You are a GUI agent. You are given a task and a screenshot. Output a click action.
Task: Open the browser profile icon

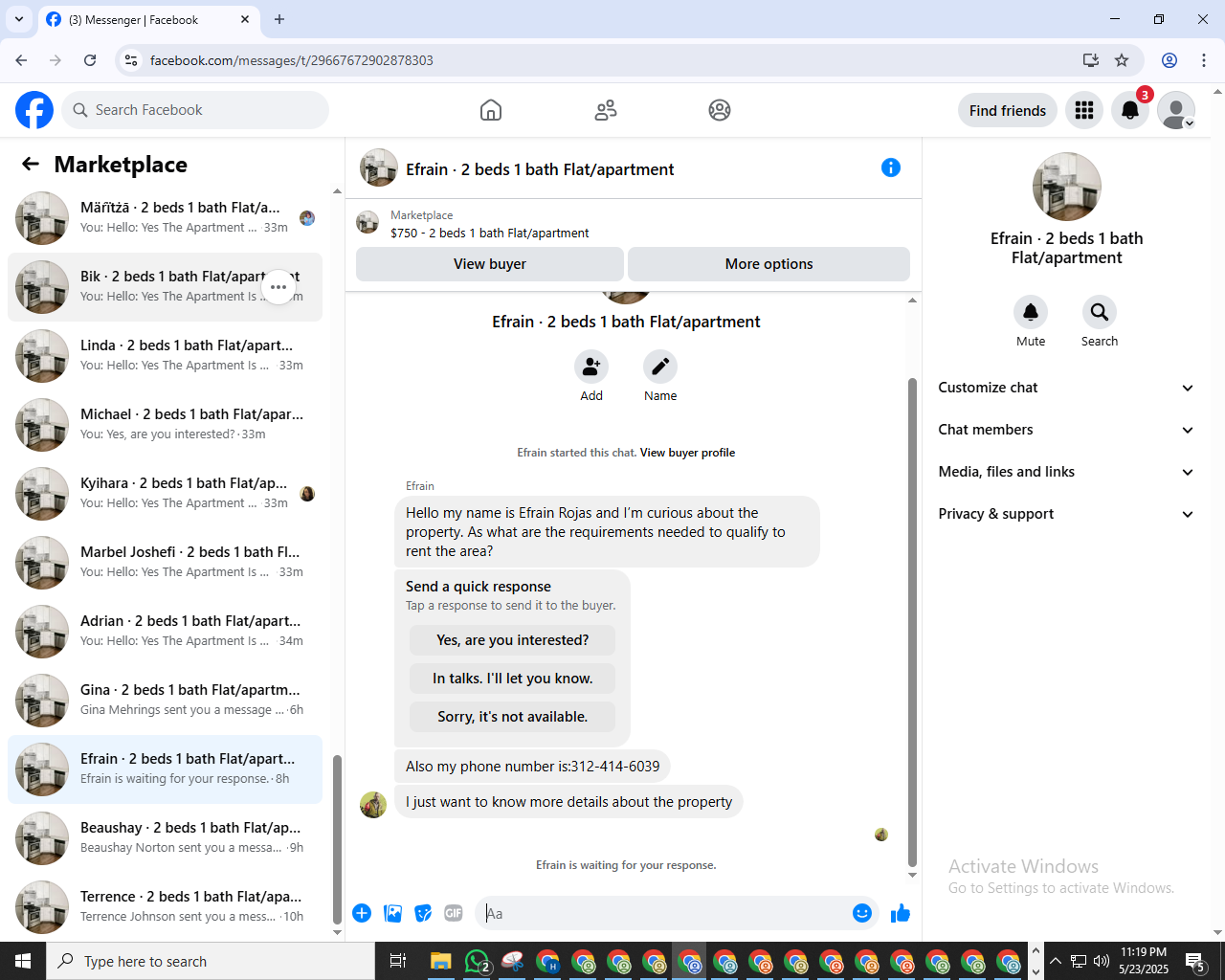click(x=1169, y=60)
